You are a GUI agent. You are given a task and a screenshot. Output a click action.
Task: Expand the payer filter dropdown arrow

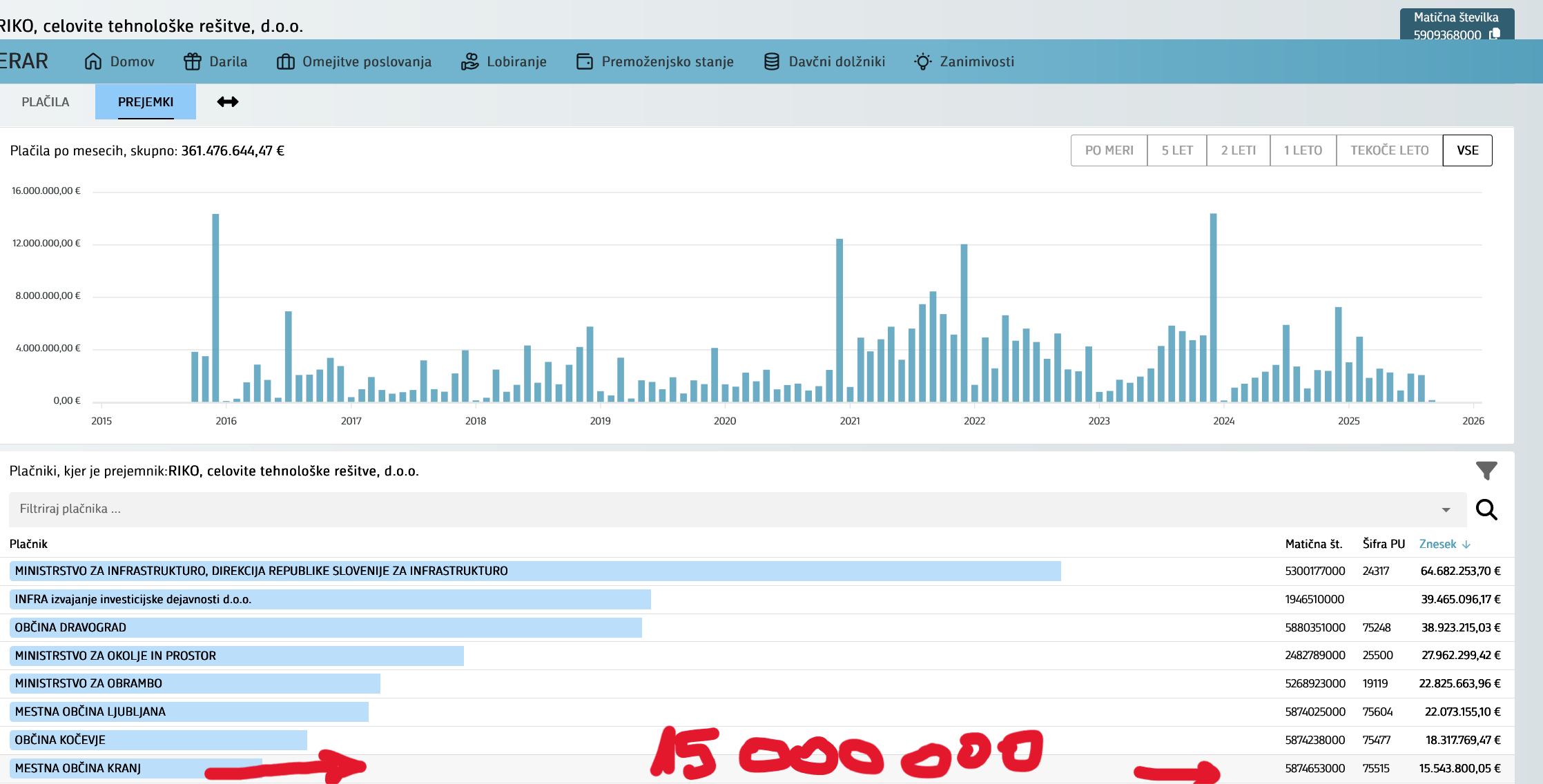(x=1446, y=510)
